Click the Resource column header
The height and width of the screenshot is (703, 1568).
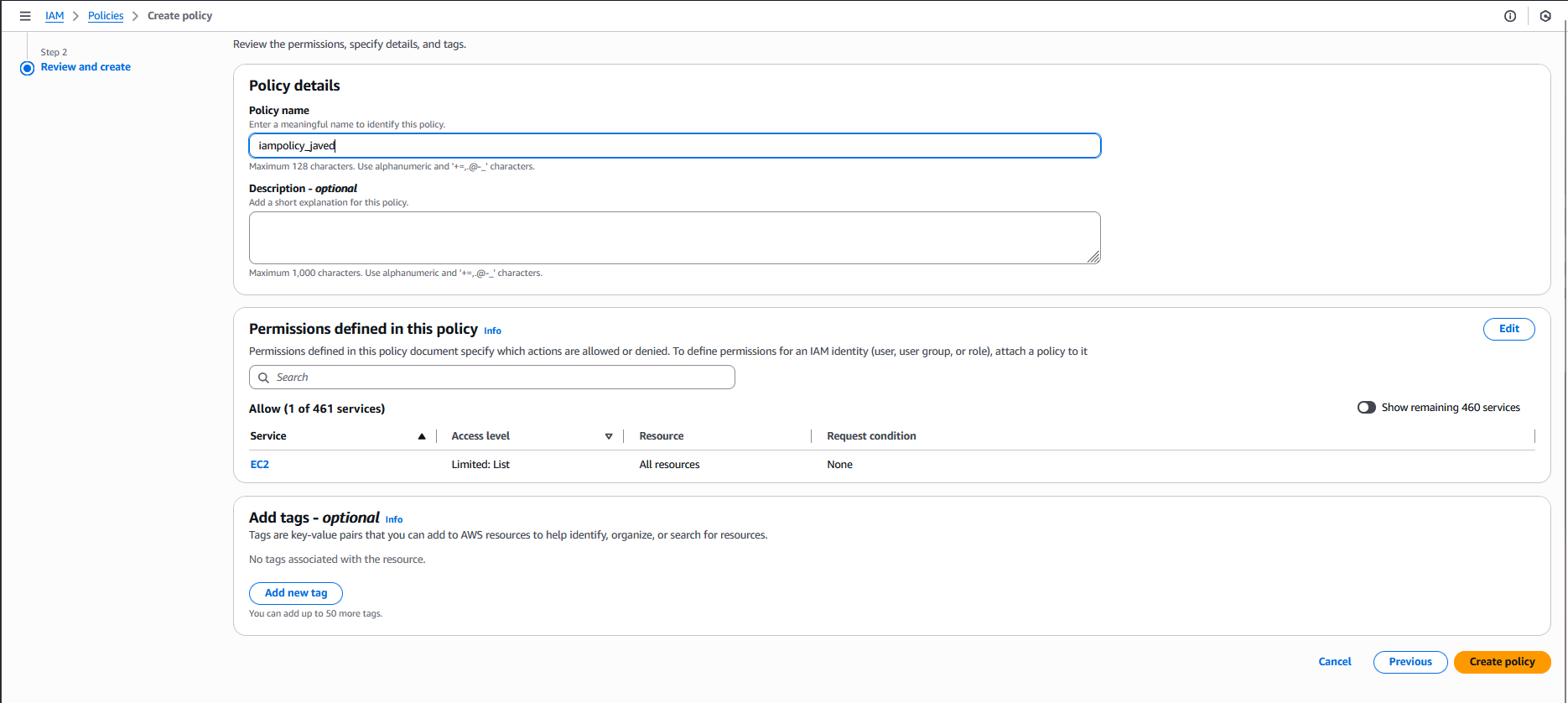click(x=662, y=436)
